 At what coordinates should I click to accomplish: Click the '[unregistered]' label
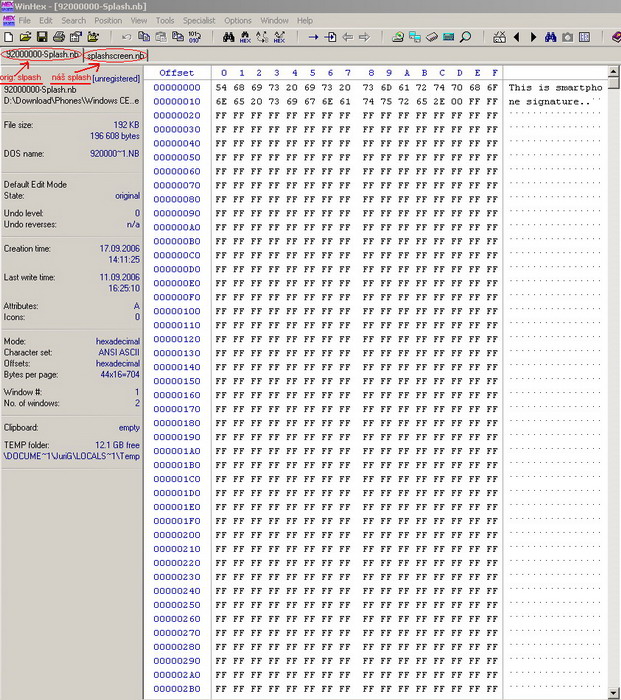point(116,79)
